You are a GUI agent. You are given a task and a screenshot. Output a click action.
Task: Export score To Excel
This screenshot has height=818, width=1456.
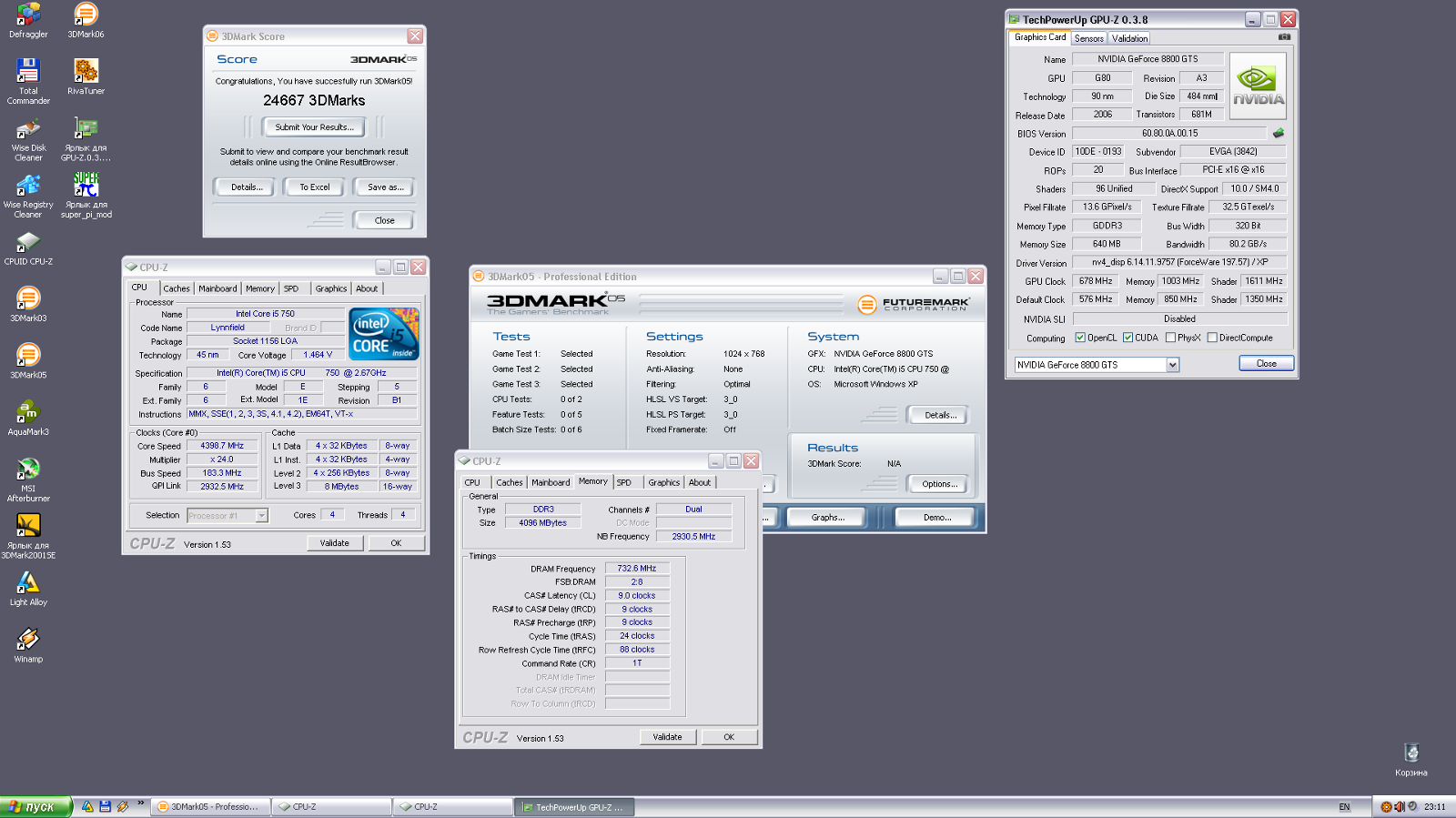click(x=314, y=187)
